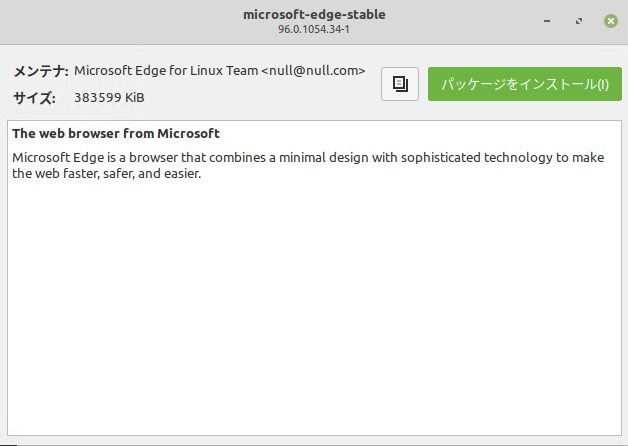Click the version number 96.0.1054.34-1
This screenshot has width=628, height=446.
click(x=314, y=30)
